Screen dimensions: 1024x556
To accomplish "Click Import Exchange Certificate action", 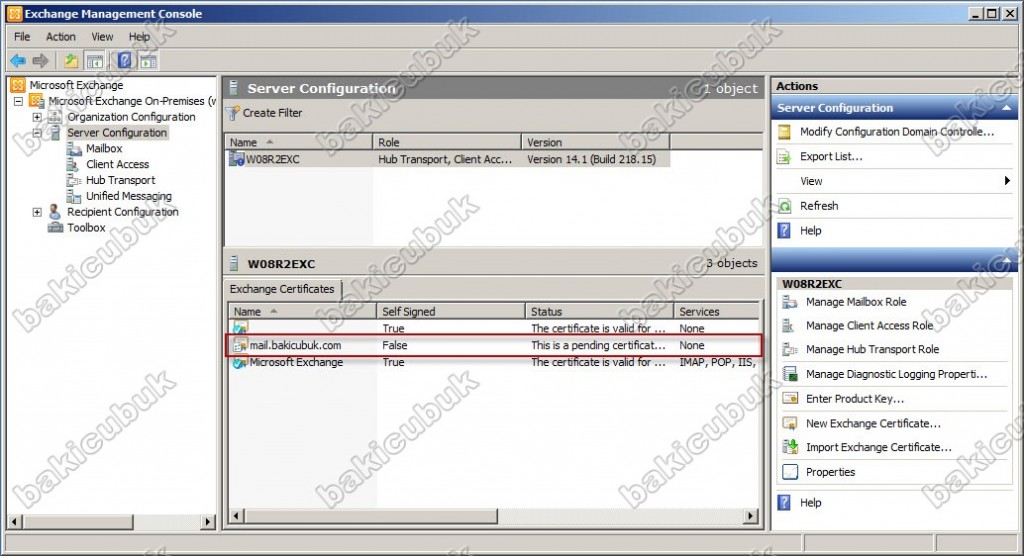I will point(878,447).
